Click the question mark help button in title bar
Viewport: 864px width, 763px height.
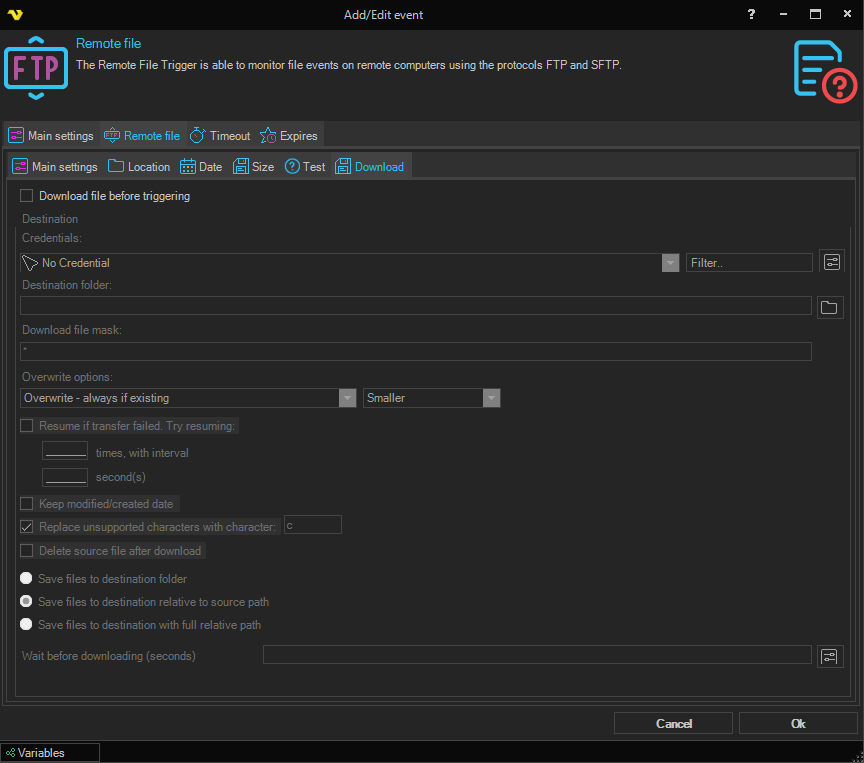(x=751, y=15)
